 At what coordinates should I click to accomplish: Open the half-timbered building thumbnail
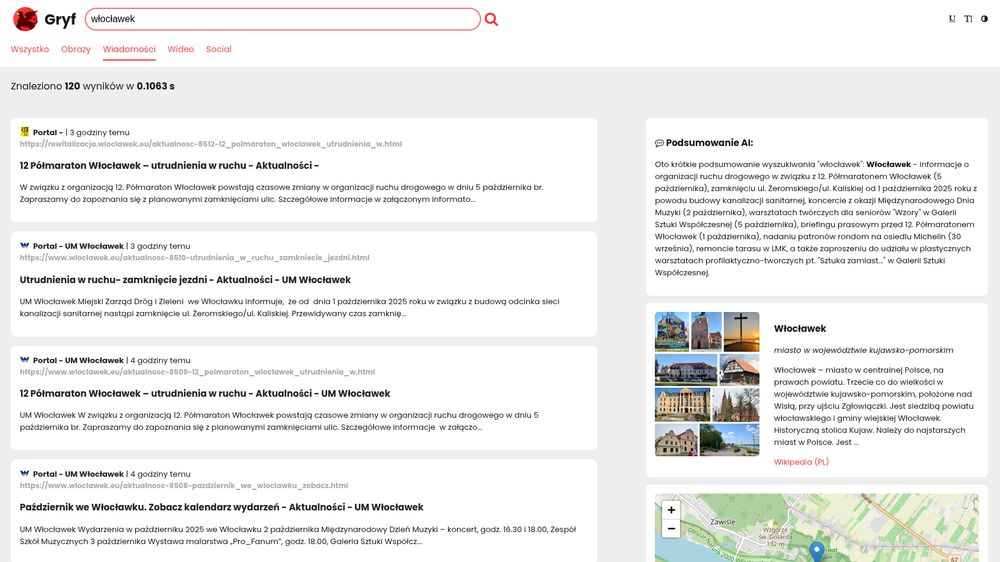click(739, 369)
